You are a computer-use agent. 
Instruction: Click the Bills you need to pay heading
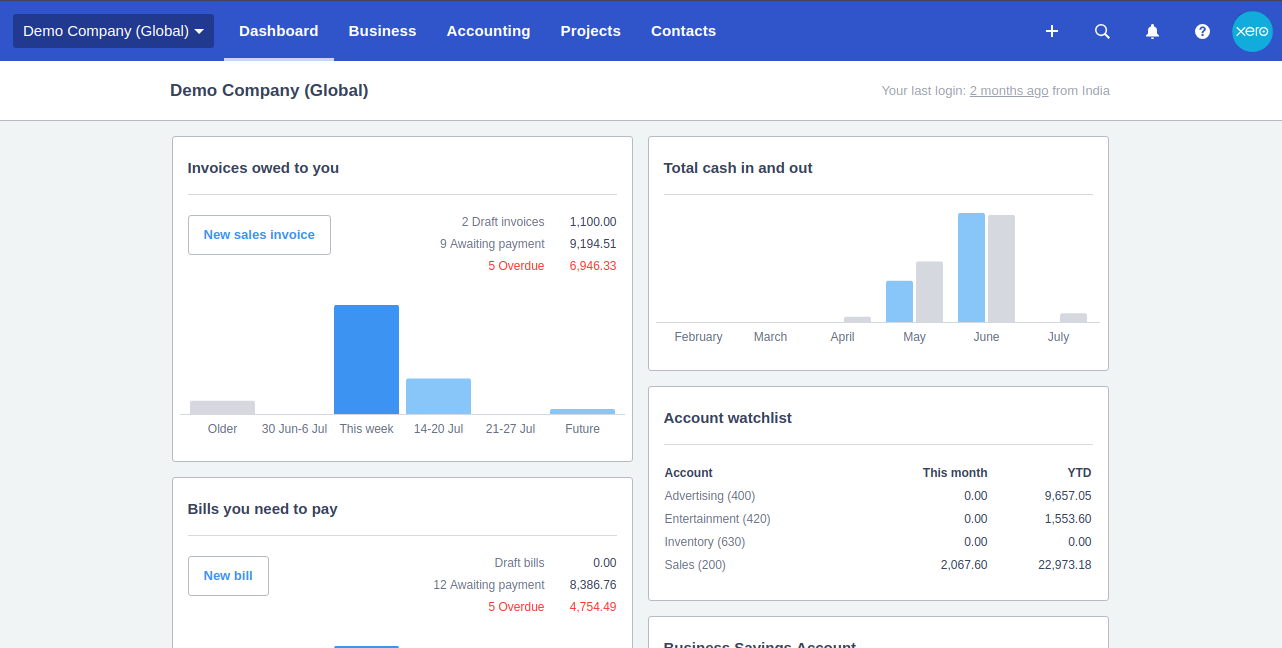pyautogui.click(x=262, y=509)
